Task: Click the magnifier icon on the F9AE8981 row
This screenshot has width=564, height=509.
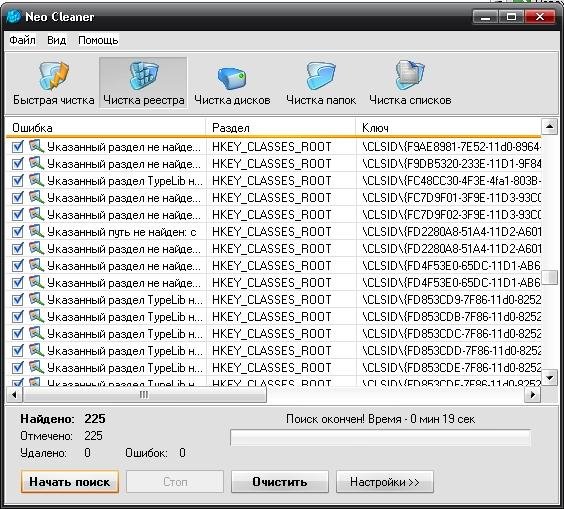Action: coord(36,146)
